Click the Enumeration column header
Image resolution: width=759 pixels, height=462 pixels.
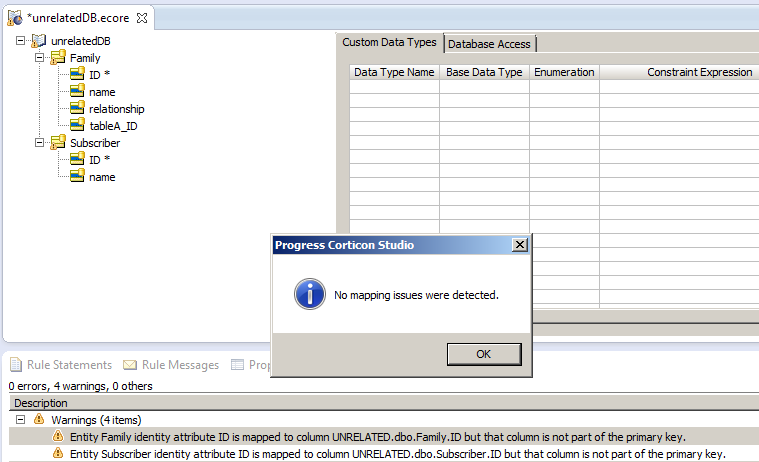coord(564,72)
